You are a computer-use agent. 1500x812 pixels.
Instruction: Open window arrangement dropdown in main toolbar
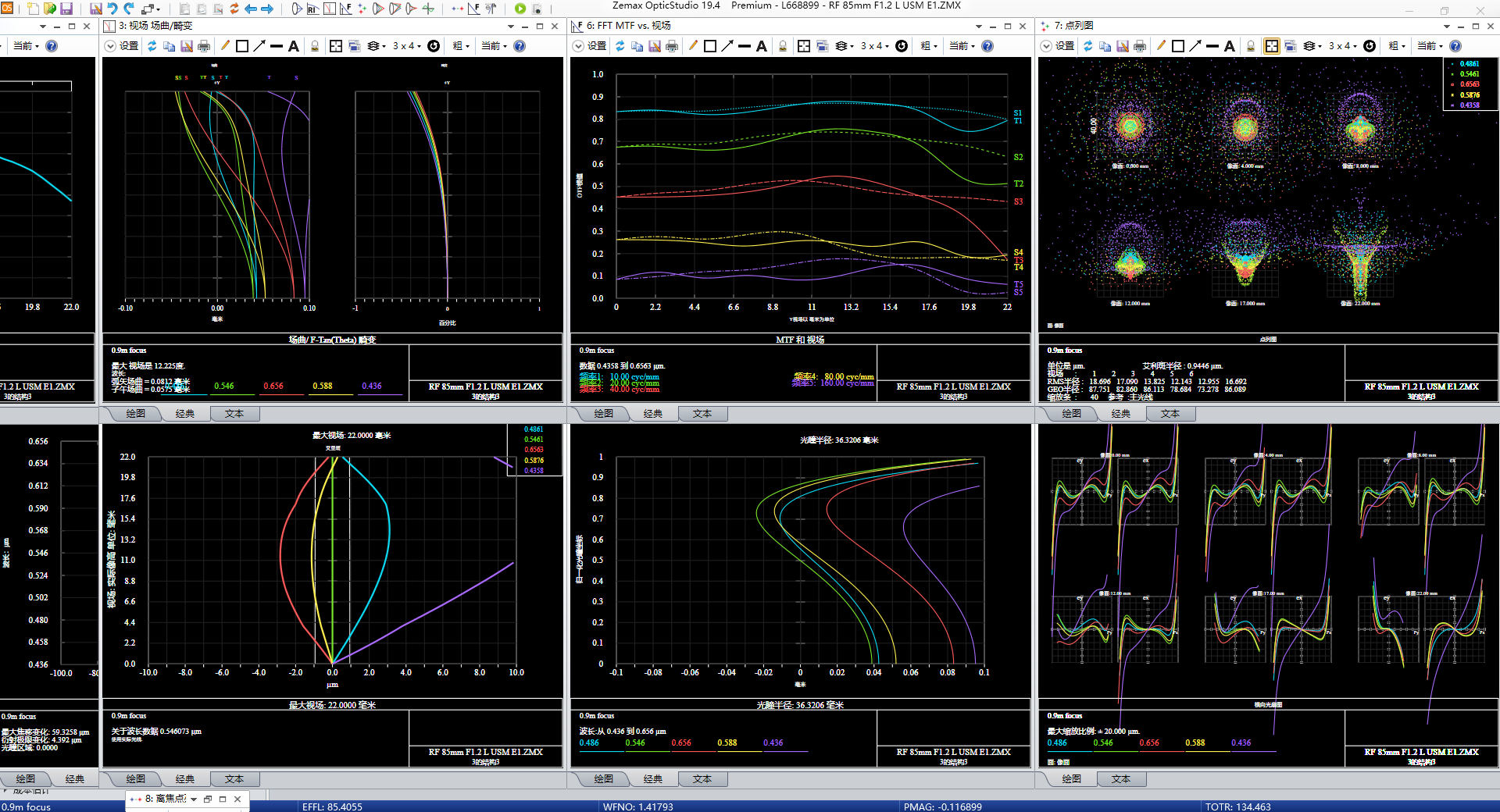click(x=150, y=9)
